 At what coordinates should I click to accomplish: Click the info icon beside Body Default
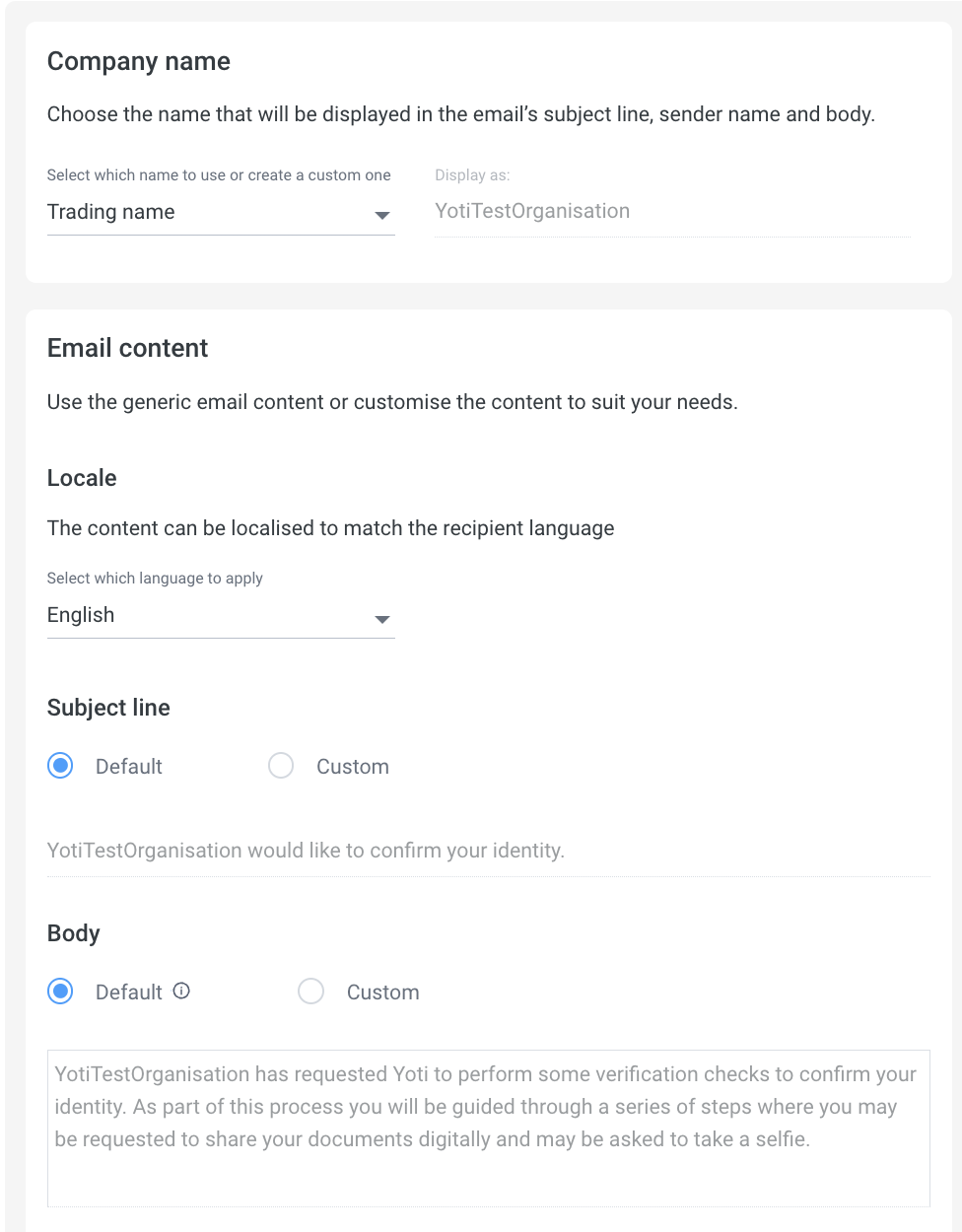181,992
